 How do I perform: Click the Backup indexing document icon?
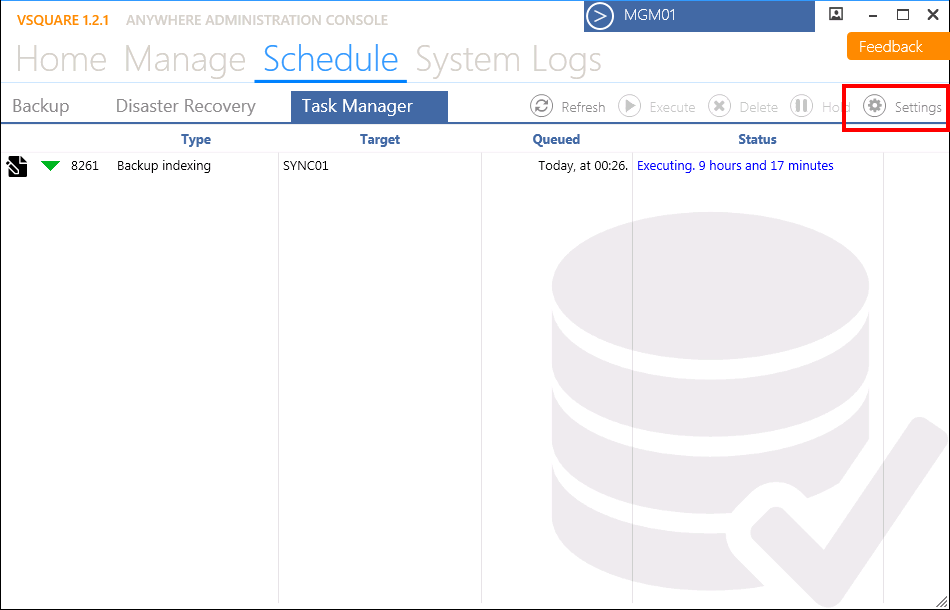click(x=17, y=166)
